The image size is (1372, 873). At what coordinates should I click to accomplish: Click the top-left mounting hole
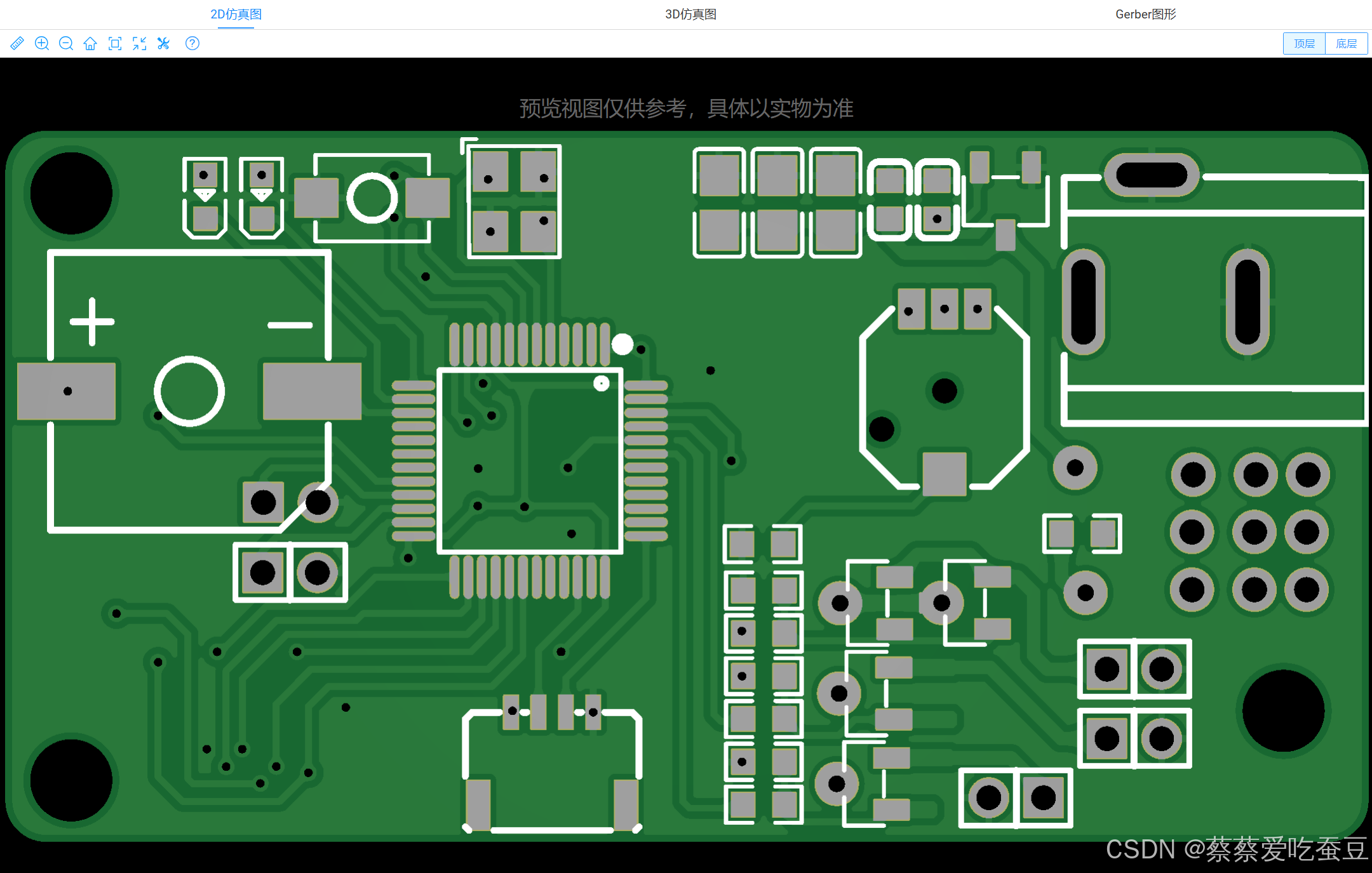(x=71, y=193)
